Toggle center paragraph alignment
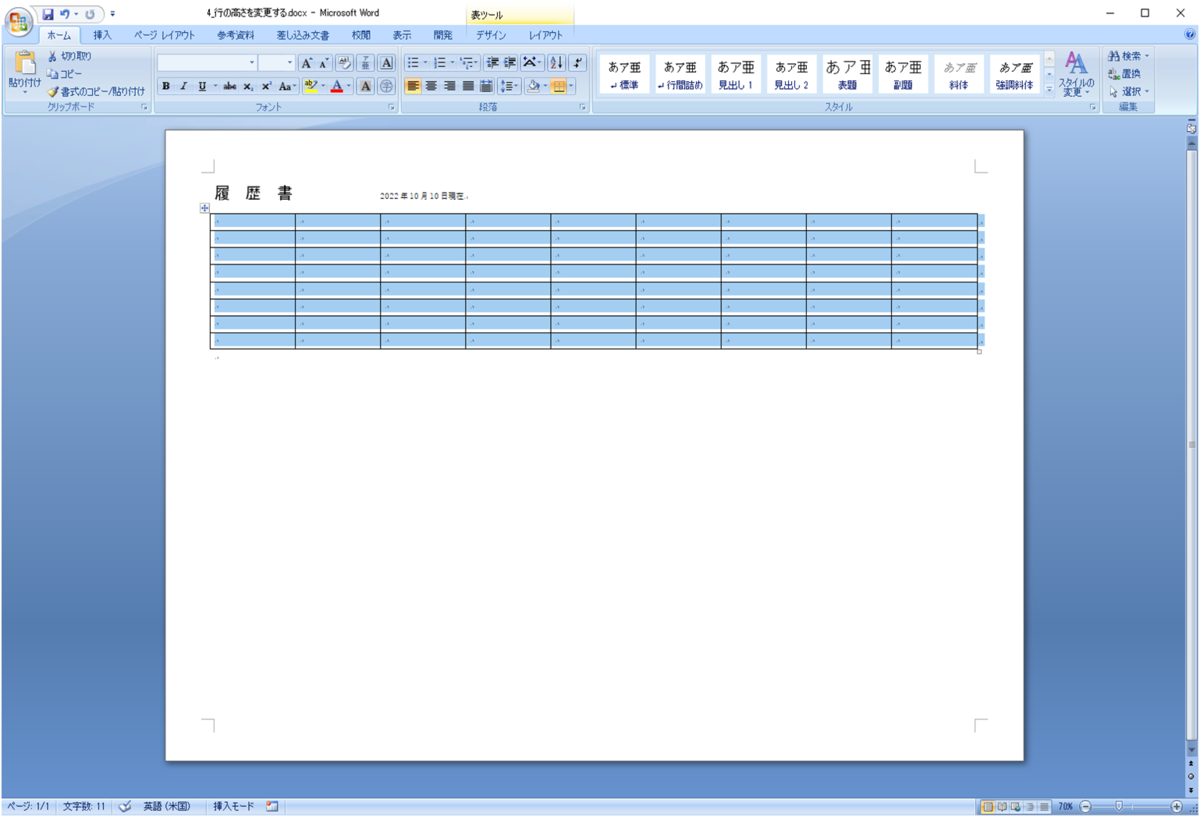 click(431, 86)
